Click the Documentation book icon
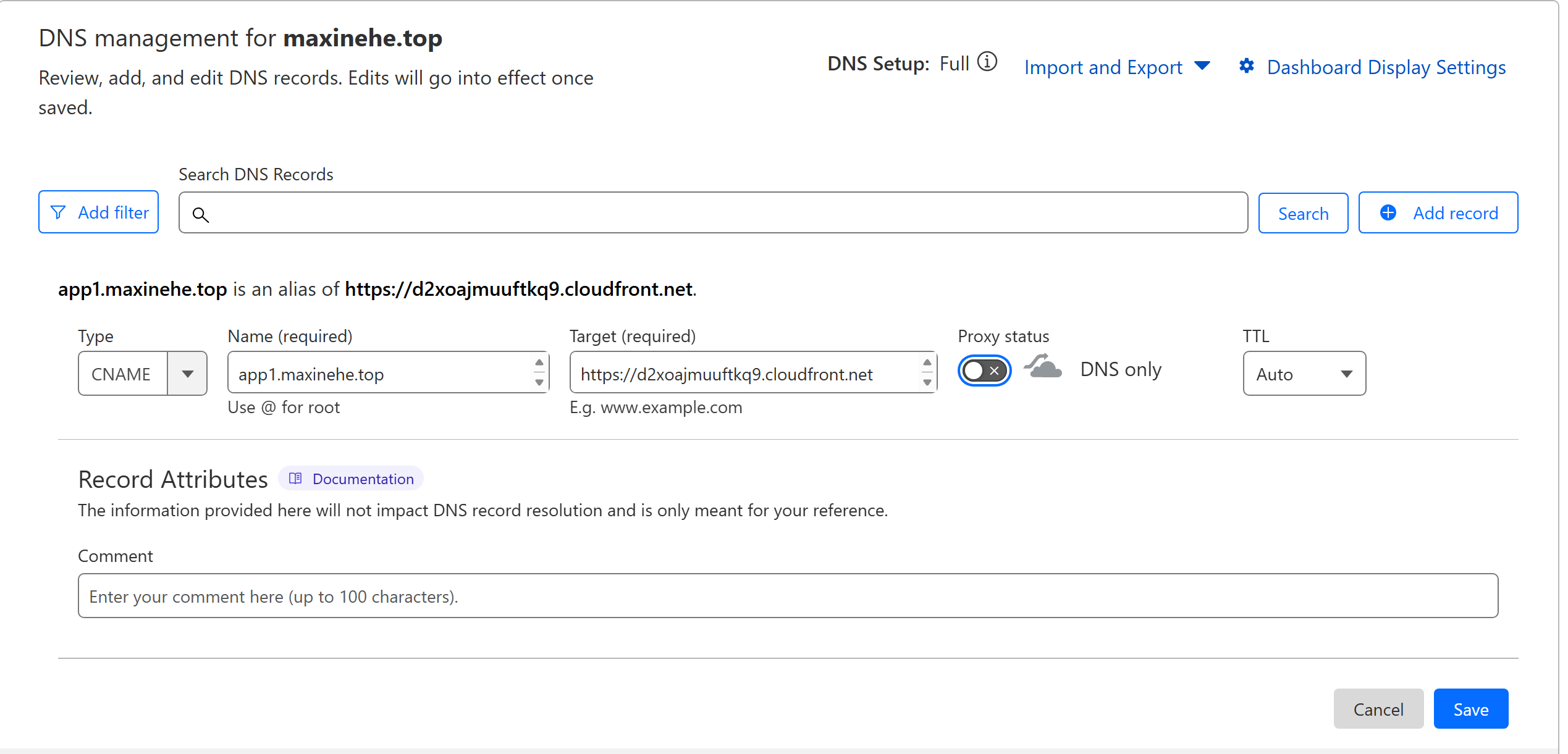Screen dimensions: 1568x754 pyautogui.click(x=295, y=479)
